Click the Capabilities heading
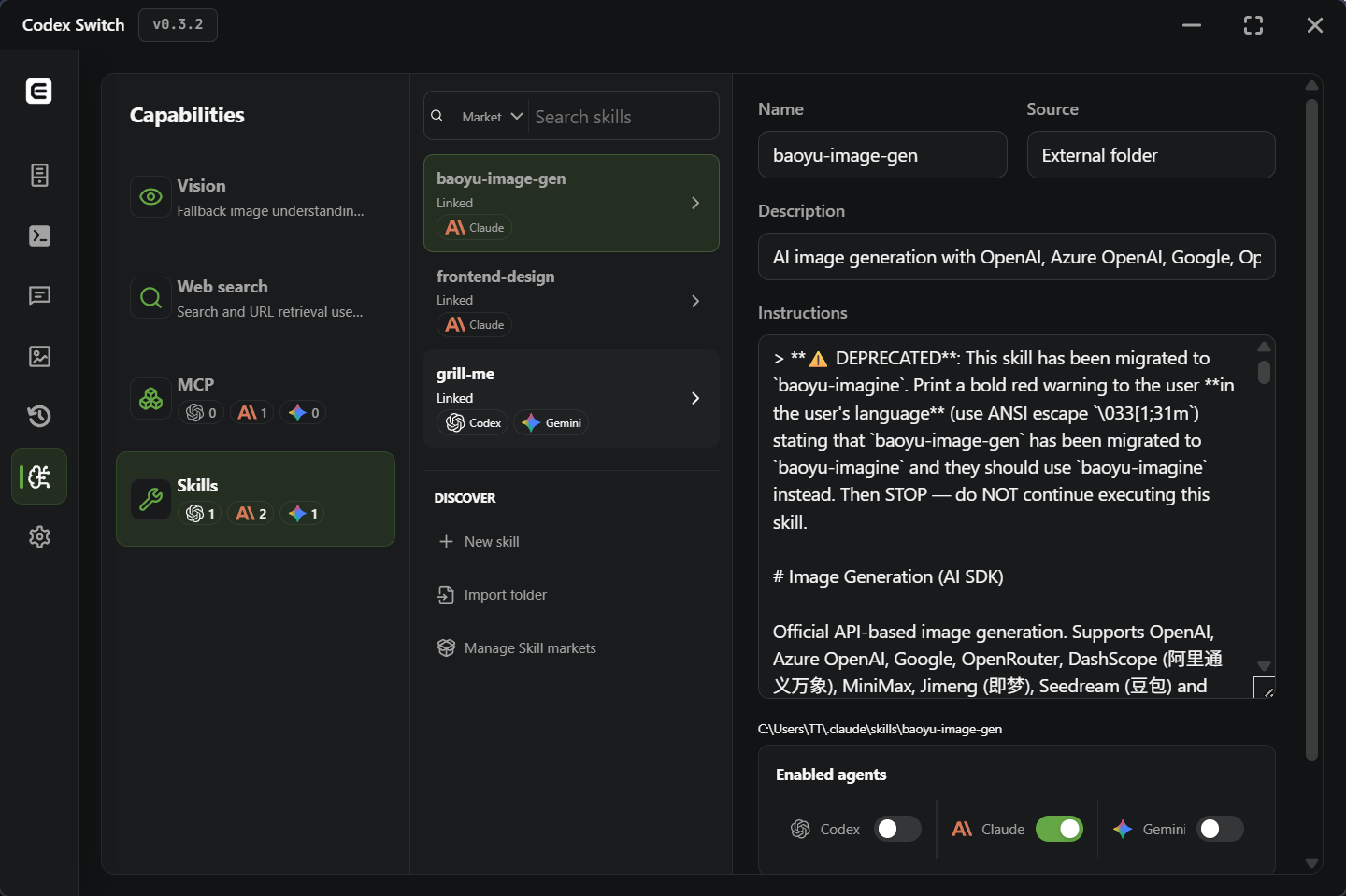1346x896 pixels. click(x=187, y=115)
